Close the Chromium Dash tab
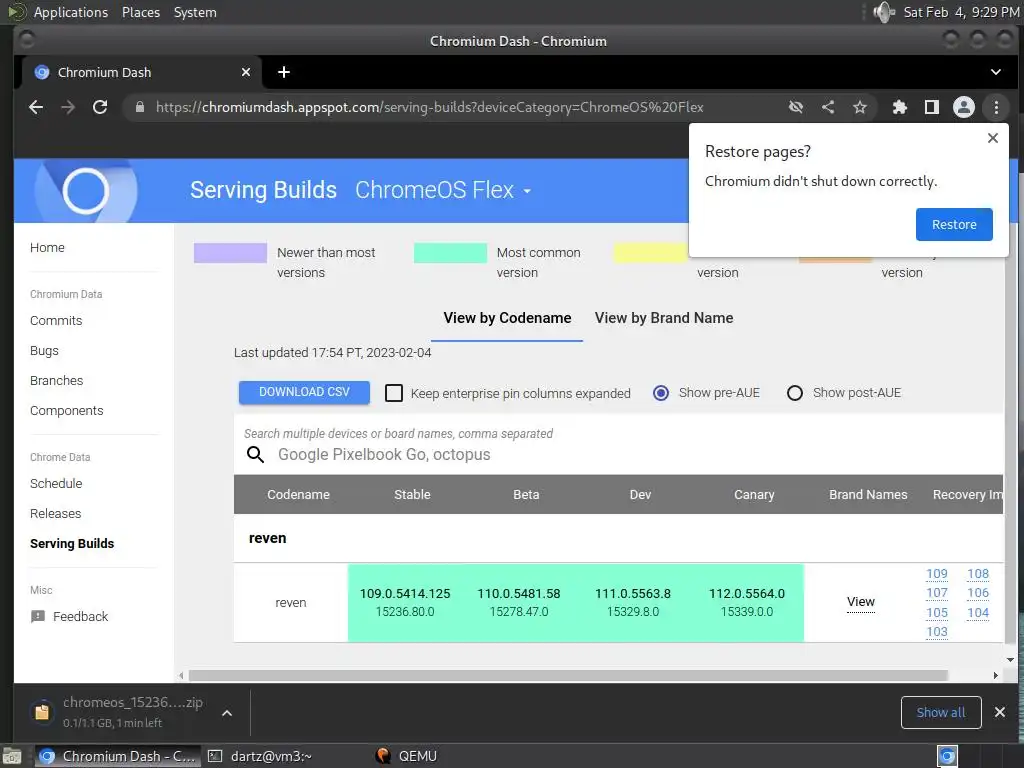Viewport: 1024px width, 768px height. pyautogui.click(x=246, y=72)
